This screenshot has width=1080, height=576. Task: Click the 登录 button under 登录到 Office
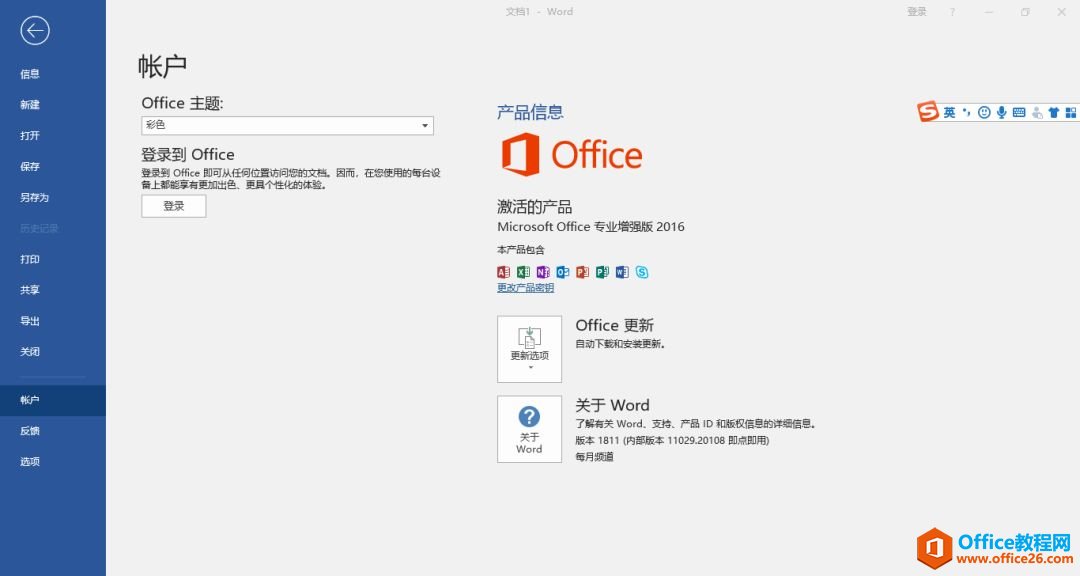(174, 206)
